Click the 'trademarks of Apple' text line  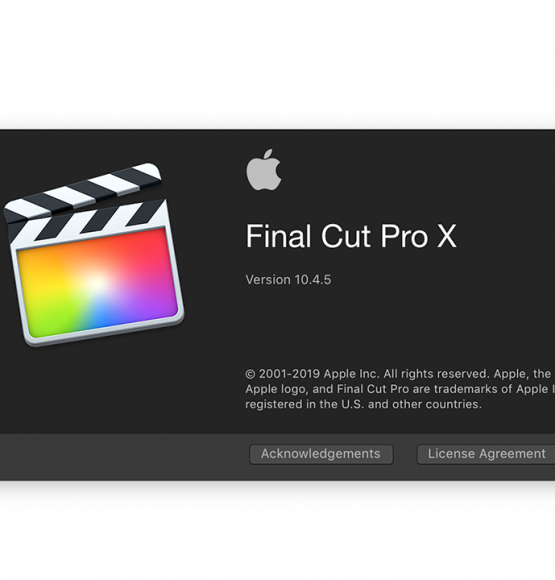click(x=400, y=389)
